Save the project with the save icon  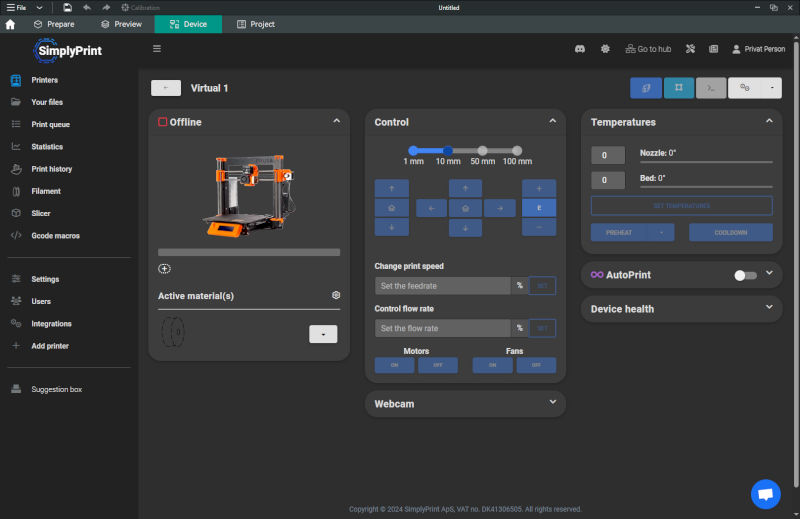point(67,8)
